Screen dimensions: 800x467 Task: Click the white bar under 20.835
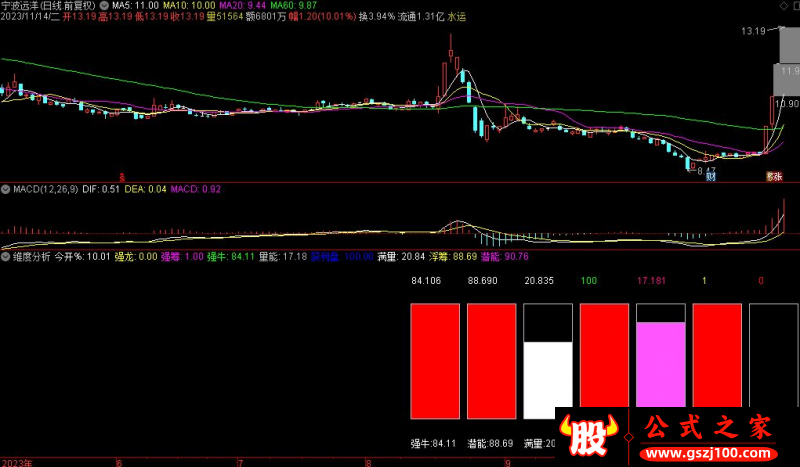[548, 380]
